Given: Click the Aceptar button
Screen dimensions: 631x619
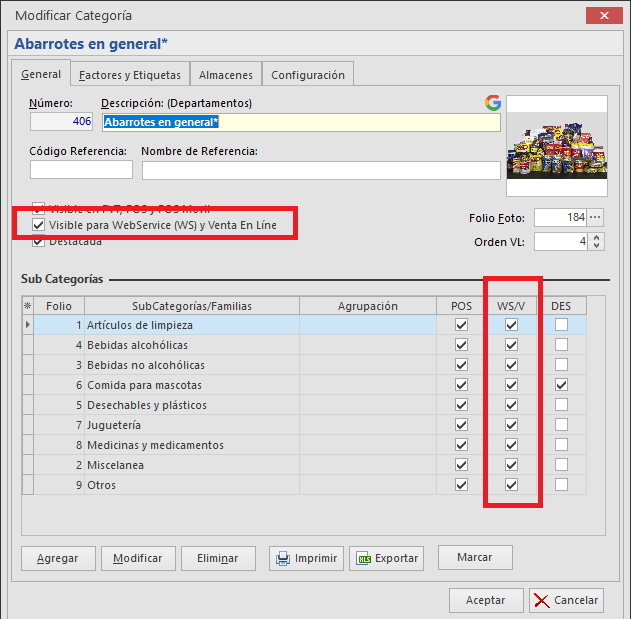Looking at the screenshot, I should 485,600.
